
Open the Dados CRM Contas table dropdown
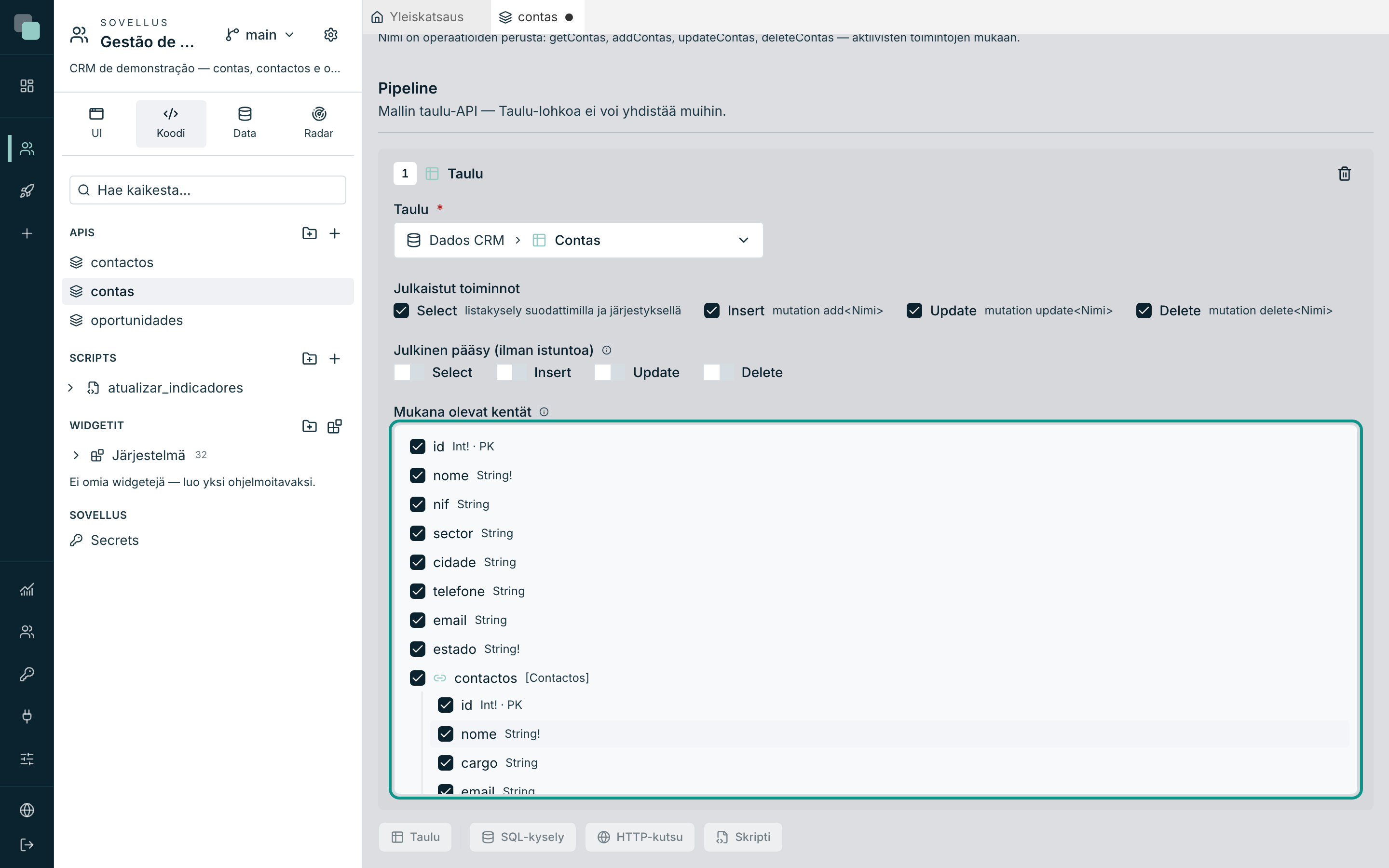tap(578, 240)
